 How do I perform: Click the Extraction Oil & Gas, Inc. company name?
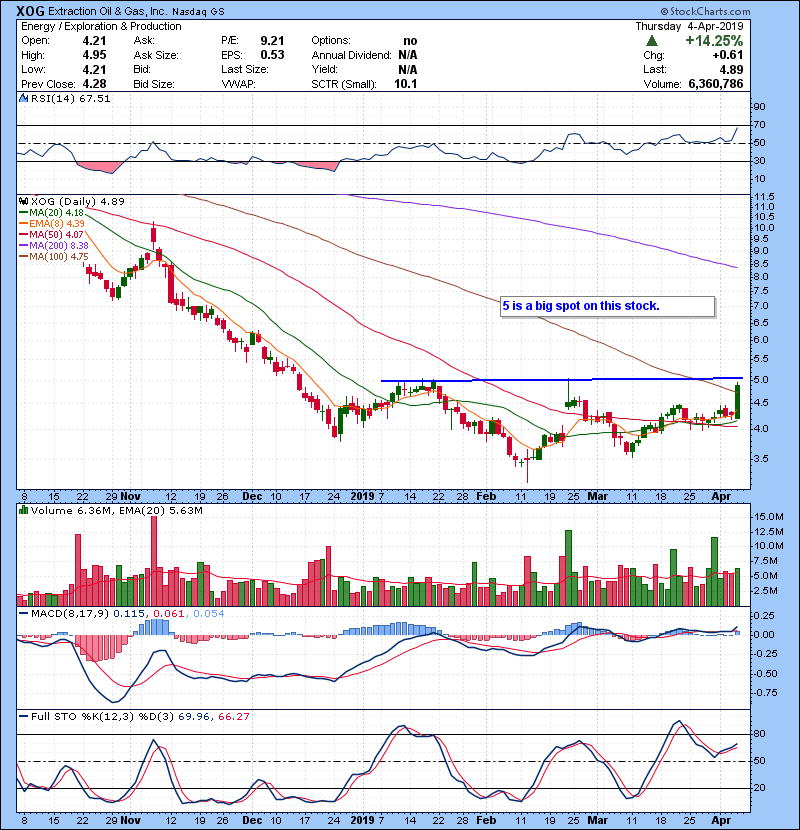[110, 11]
